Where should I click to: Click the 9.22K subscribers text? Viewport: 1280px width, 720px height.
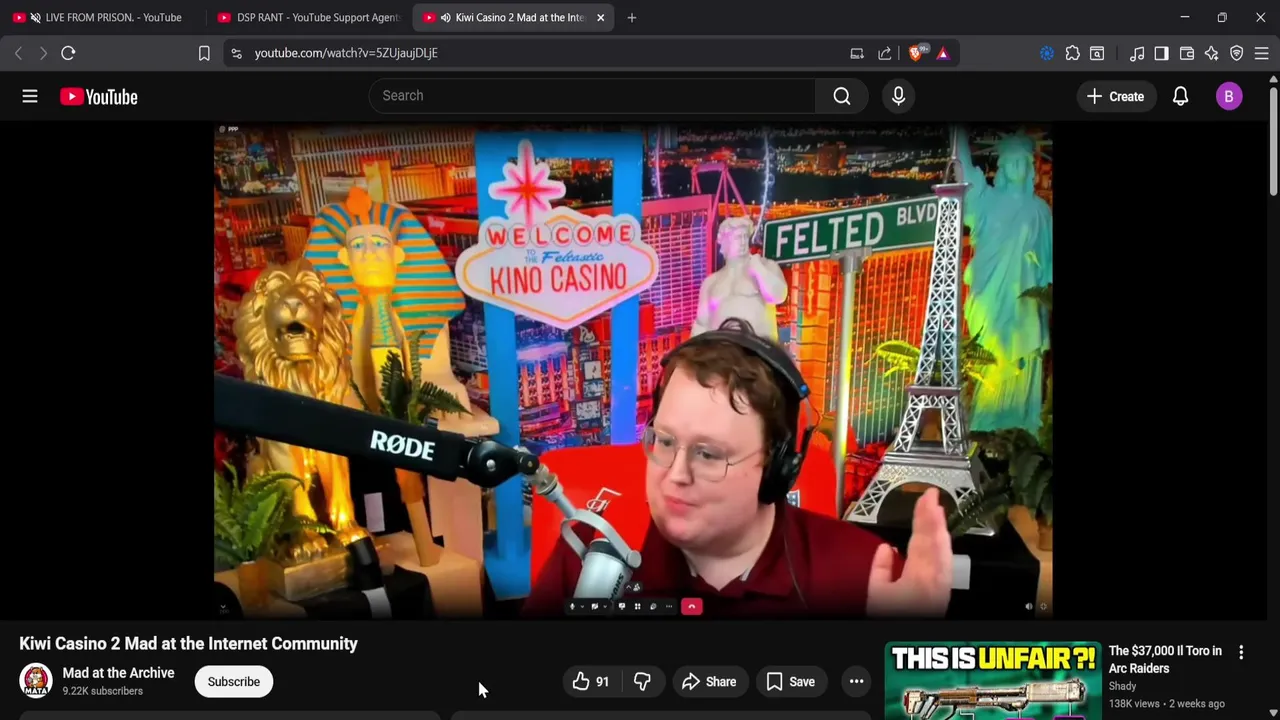click(102, 691)
